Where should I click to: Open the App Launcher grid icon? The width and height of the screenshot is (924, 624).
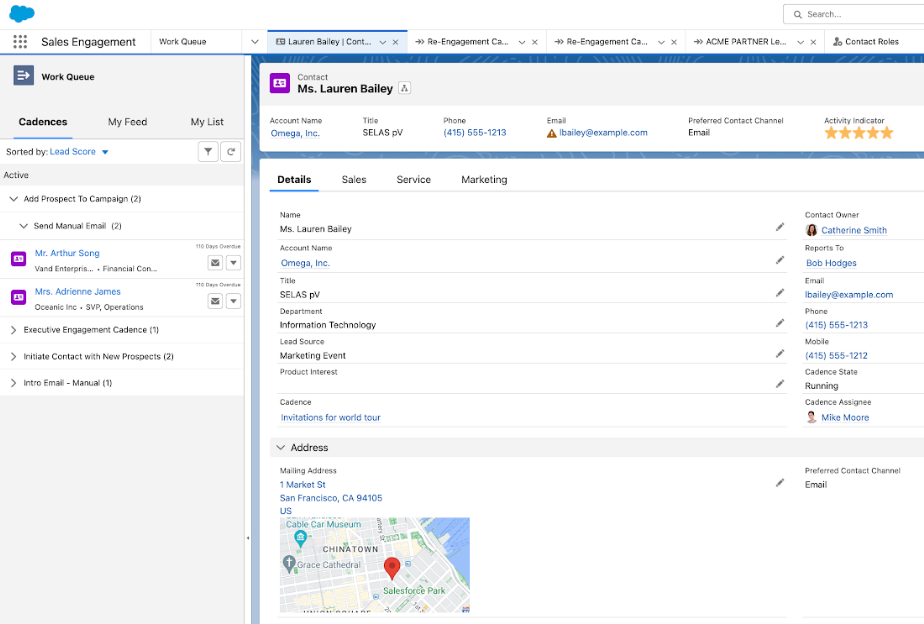[x=20, y=41]
